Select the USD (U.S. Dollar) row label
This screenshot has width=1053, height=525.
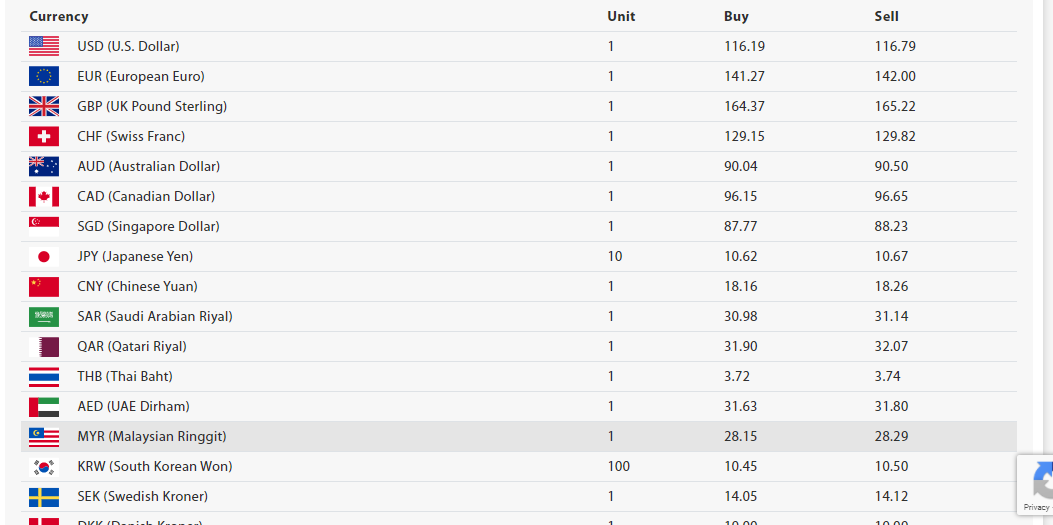point(128,46)
